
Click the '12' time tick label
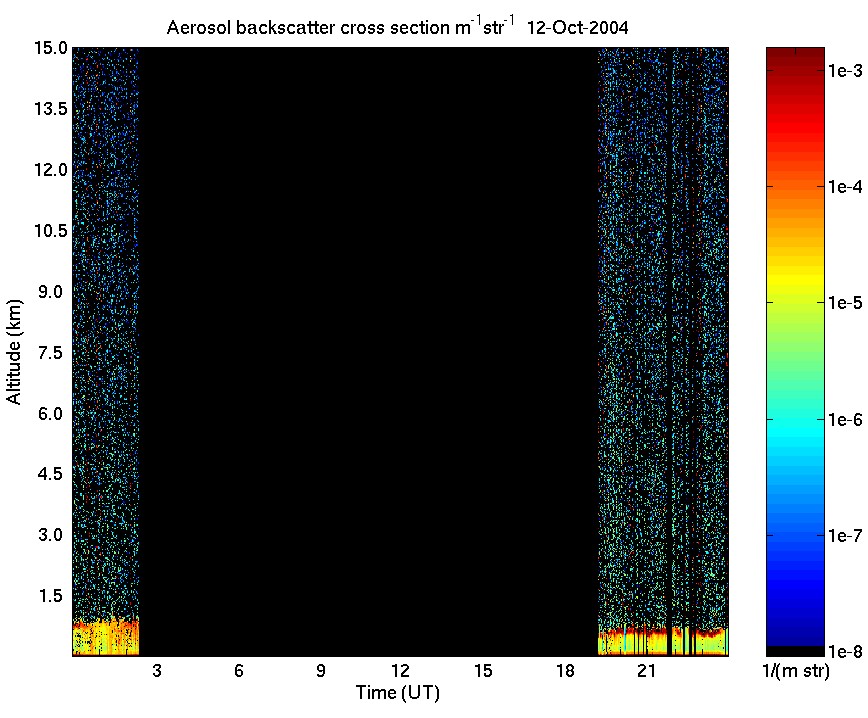pos(401,671)
